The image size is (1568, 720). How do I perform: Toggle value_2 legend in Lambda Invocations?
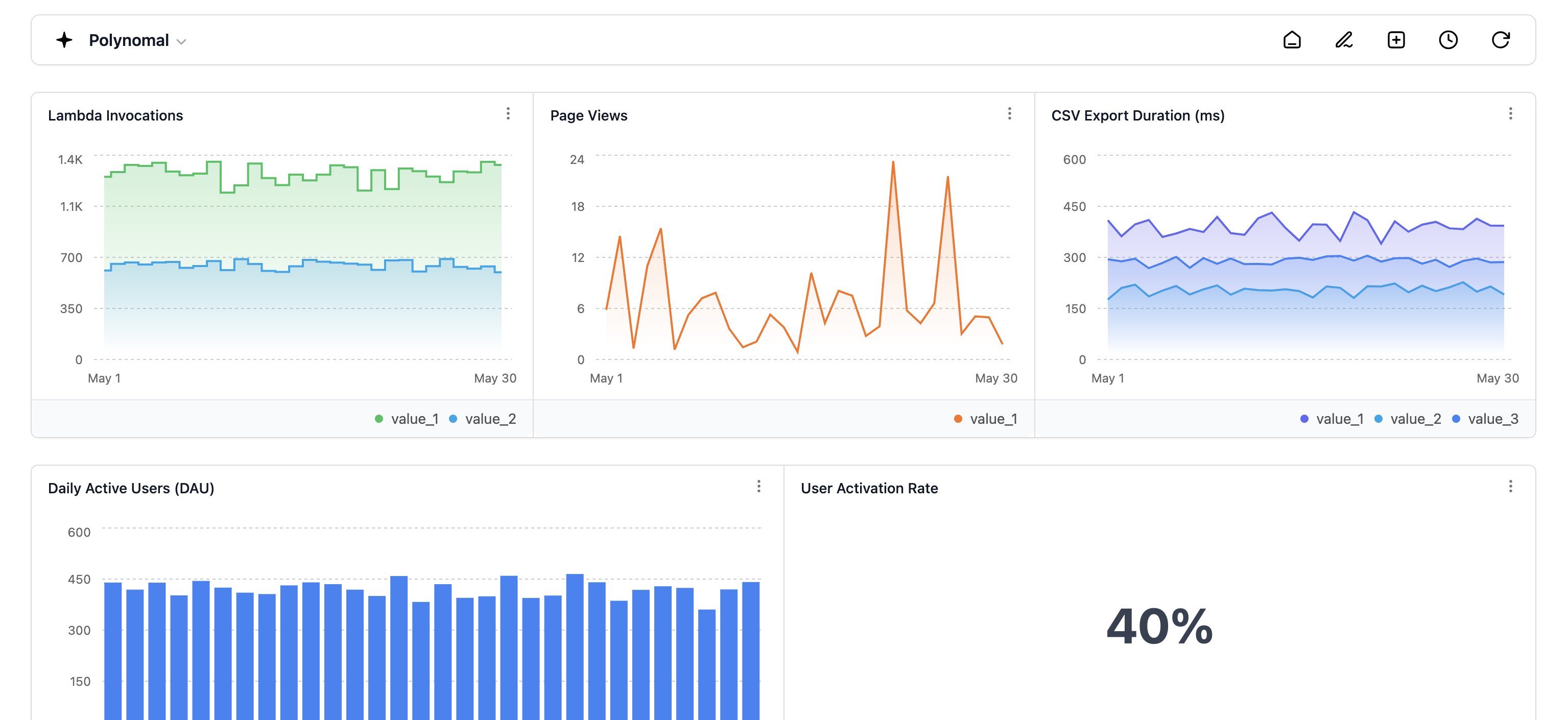coord(482,419)
